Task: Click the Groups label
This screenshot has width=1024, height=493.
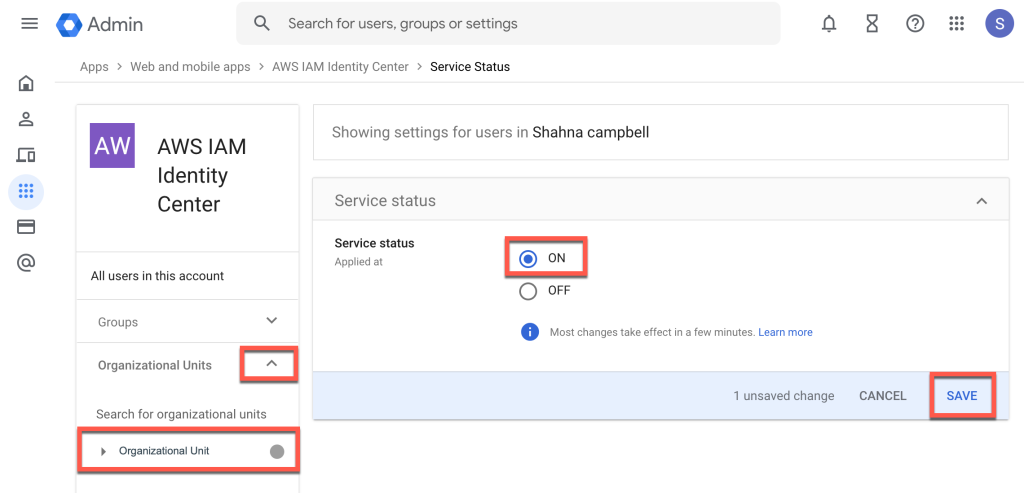Action: click(118, 322)
